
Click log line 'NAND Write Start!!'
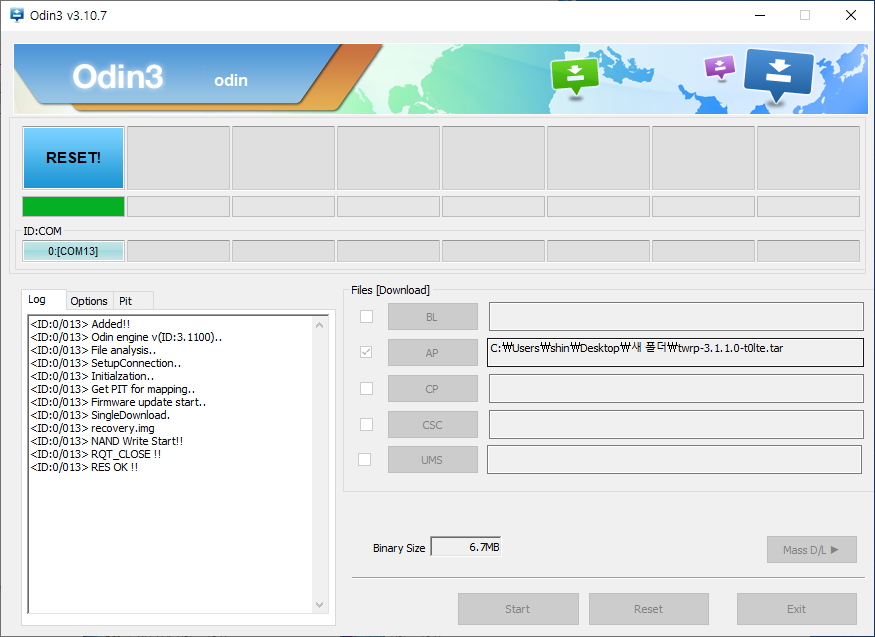[107, 441]
